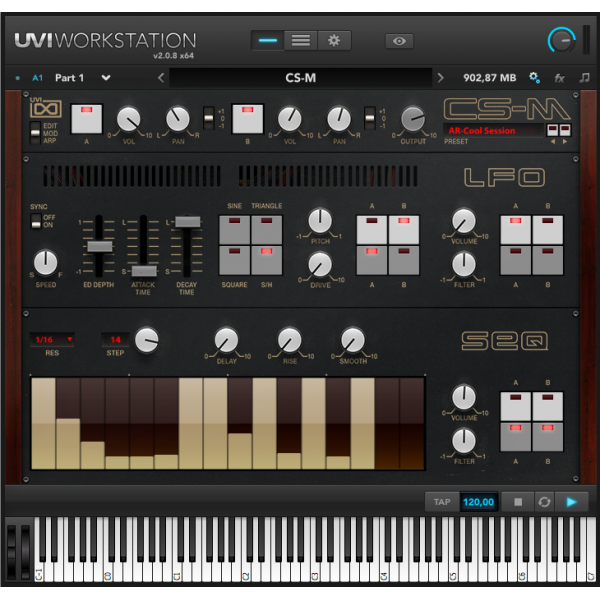Click the SEQ FILTER knob
Image resolution: width=600 pixels, height=600 pixels.
[x=464, y=441]
